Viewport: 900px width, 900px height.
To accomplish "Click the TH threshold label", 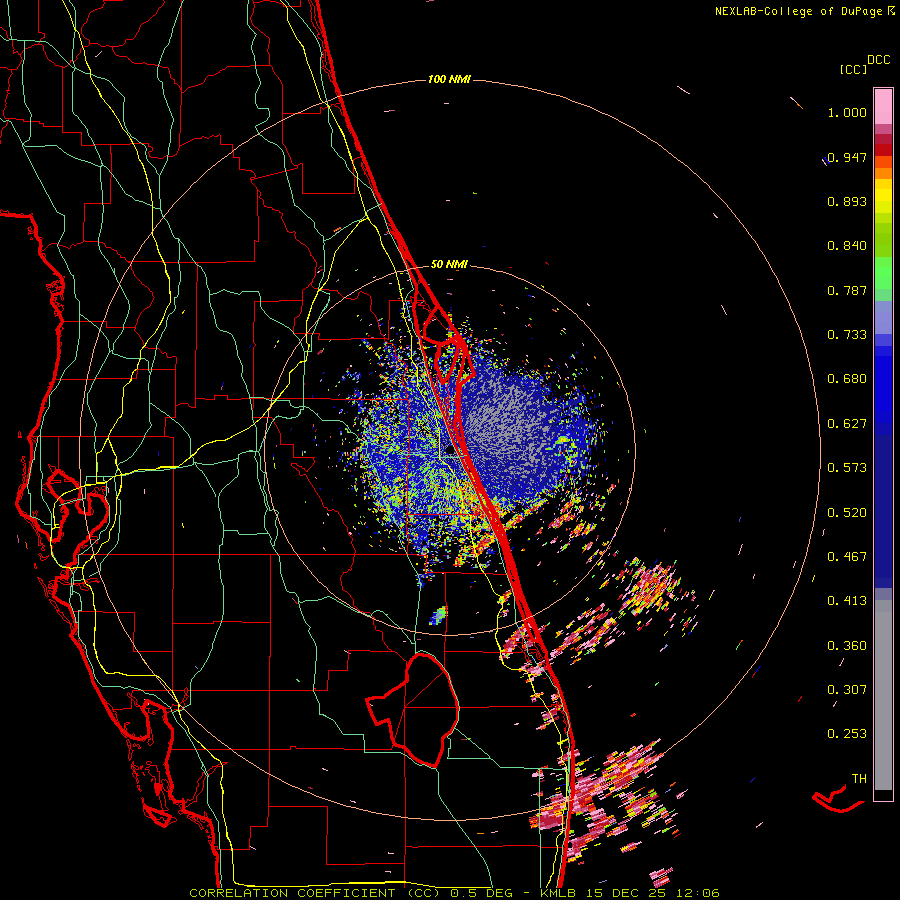I will coord(859,779).
